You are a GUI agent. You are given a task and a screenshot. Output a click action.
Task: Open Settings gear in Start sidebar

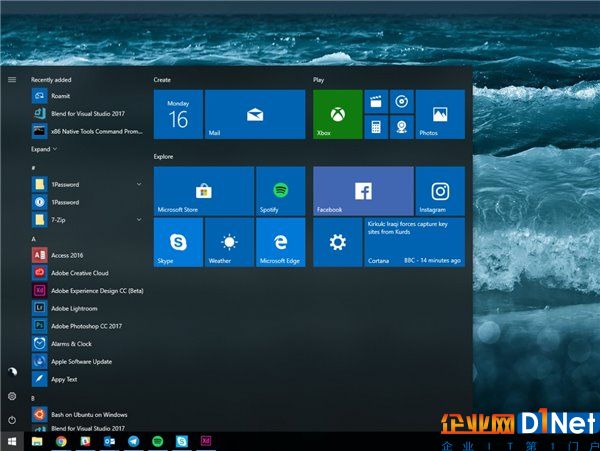click(x=12, y=396)
